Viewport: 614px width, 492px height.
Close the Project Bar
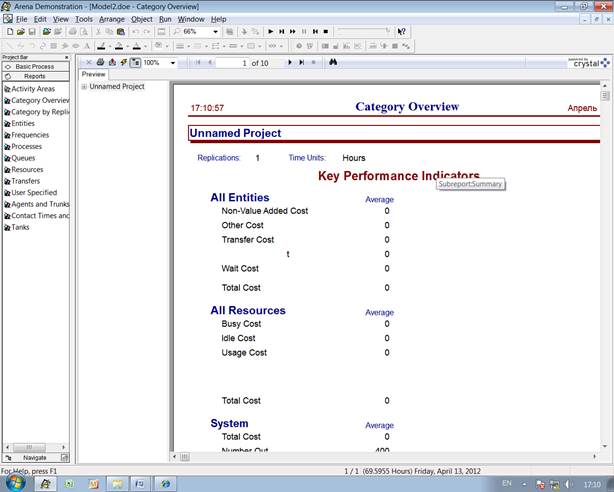[67, 57]
